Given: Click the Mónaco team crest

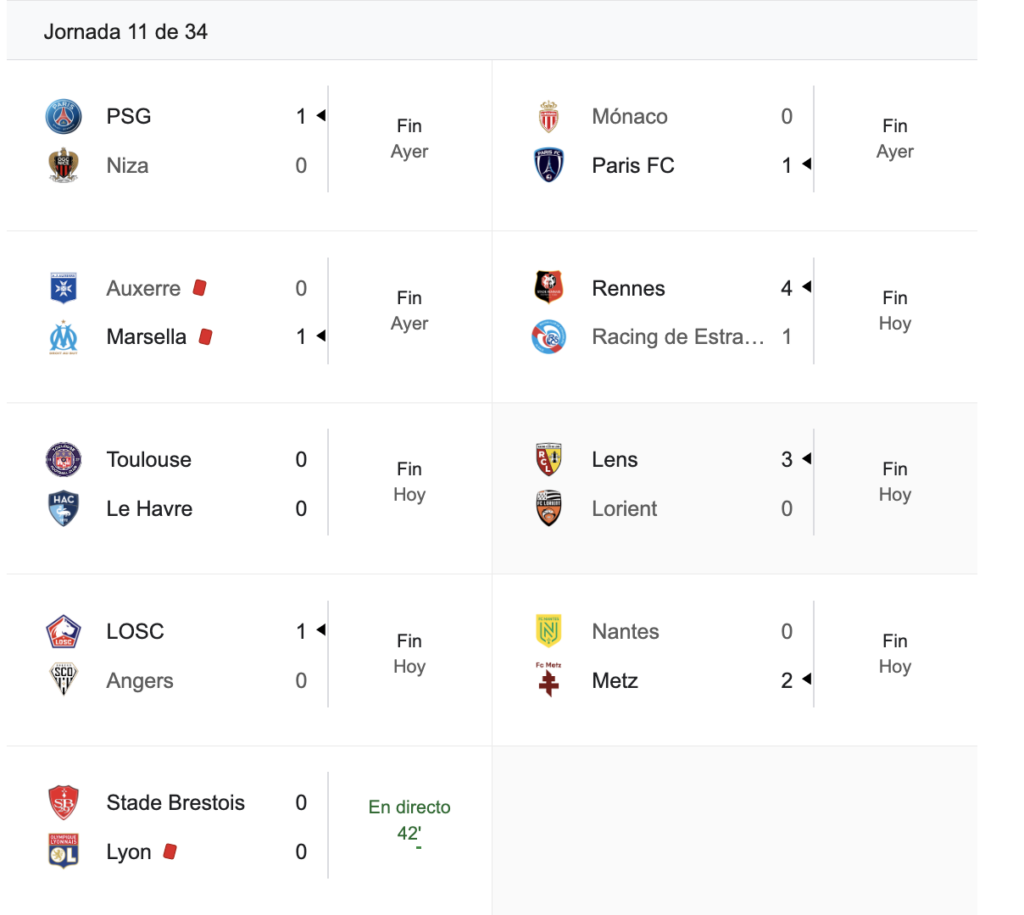Looking at the screenshot, I should tap(549, 117).
